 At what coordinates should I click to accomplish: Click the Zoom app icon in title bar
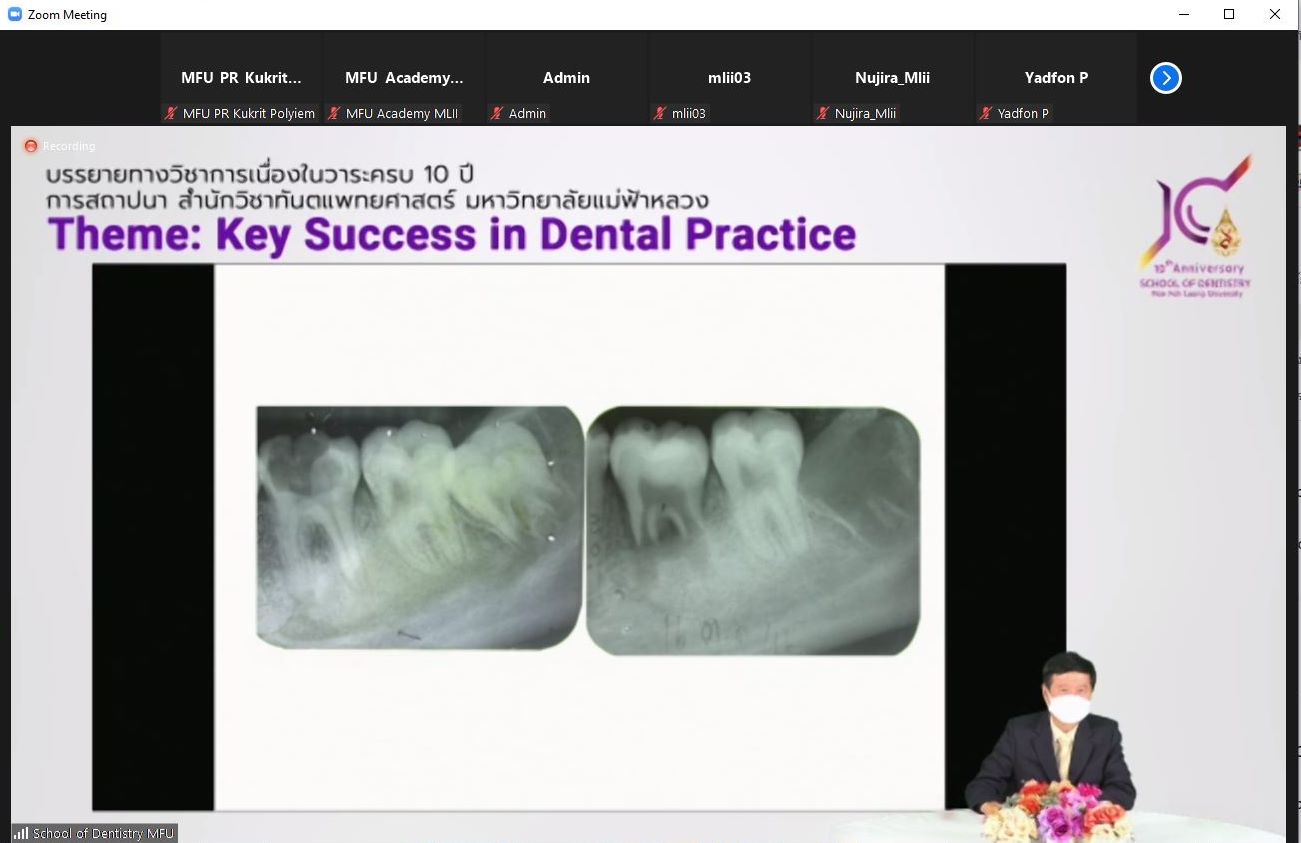(x=14, y=14)
